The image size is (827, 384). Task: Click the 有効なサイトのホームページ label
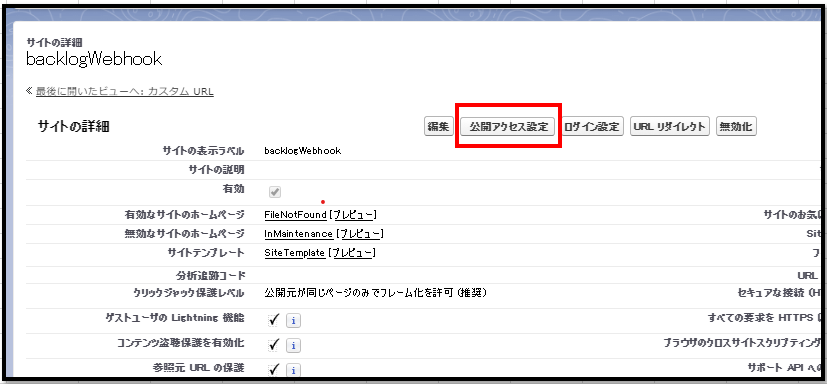click(x=184, y=215)
